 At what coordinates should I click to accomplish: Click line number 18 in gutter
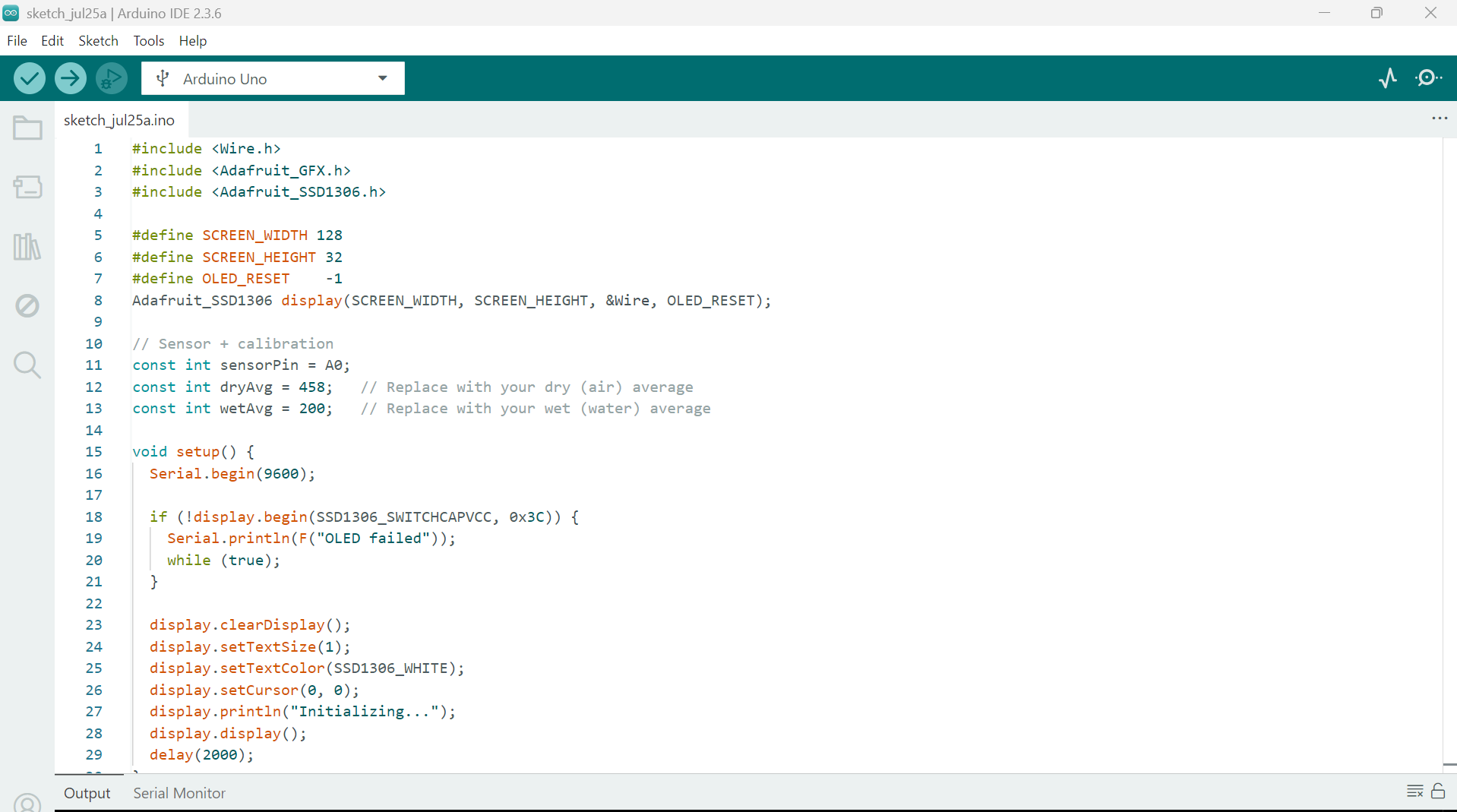click(x=93, y=517)
